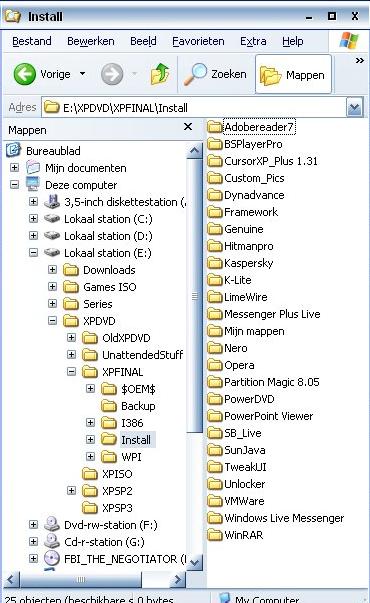Select the Kaspersky folder
This screenshot has width=370, height=603.
click(248, 263)
